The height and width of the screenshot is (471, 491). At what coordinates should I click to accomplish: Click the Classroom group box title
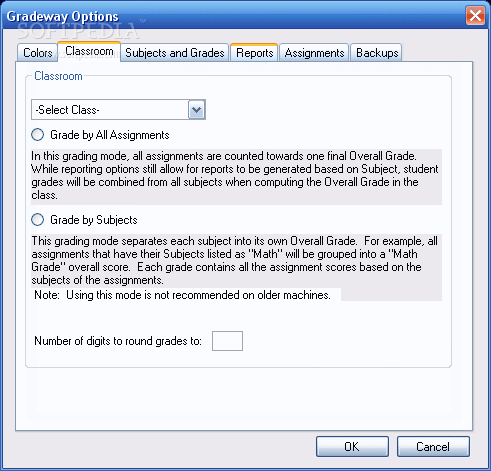pyautogui.click(x=58, y=76)
